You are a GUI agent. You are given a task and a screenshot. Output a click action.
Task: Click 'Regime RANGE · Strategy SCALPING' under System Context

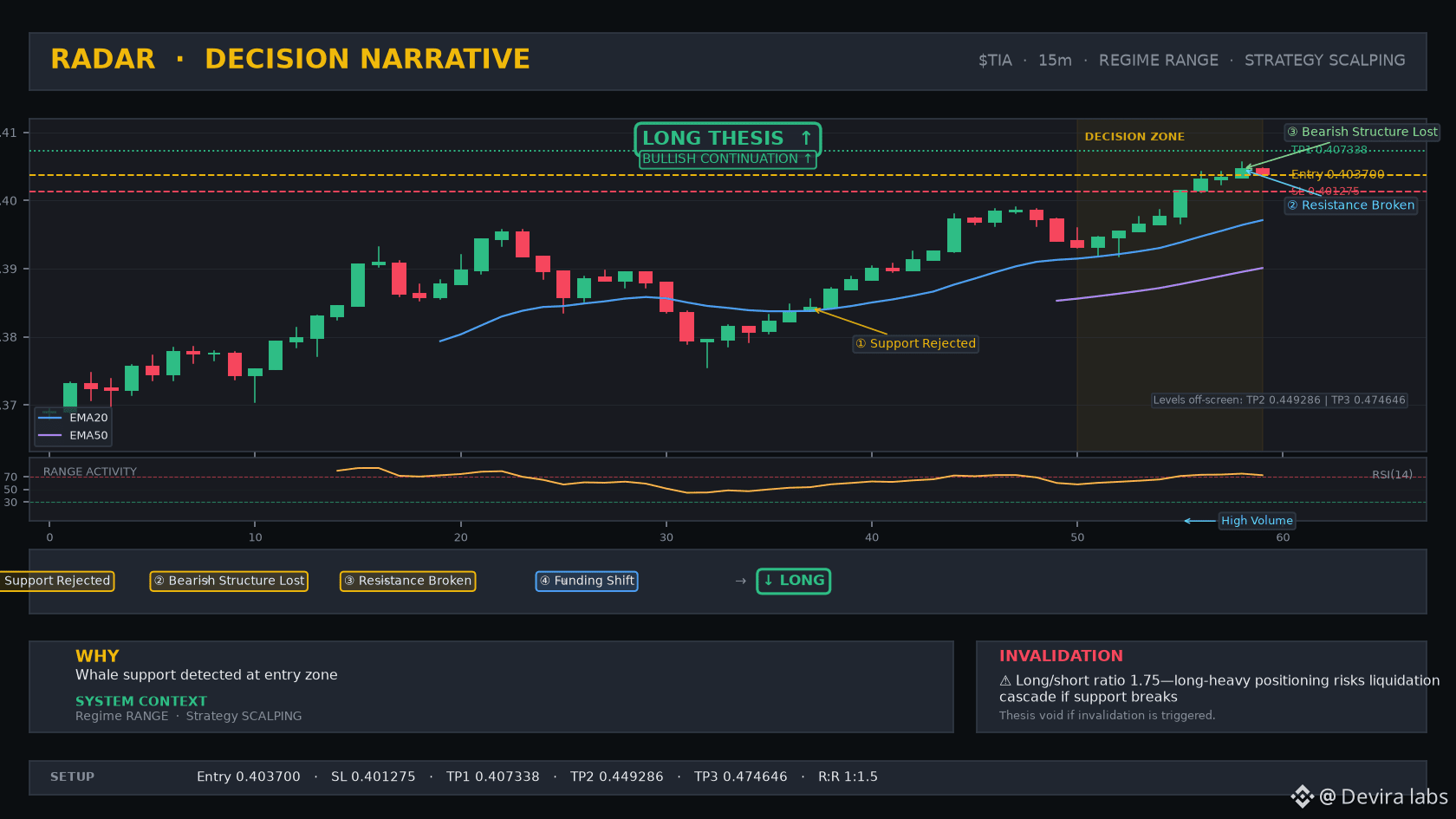coord(189,717)
